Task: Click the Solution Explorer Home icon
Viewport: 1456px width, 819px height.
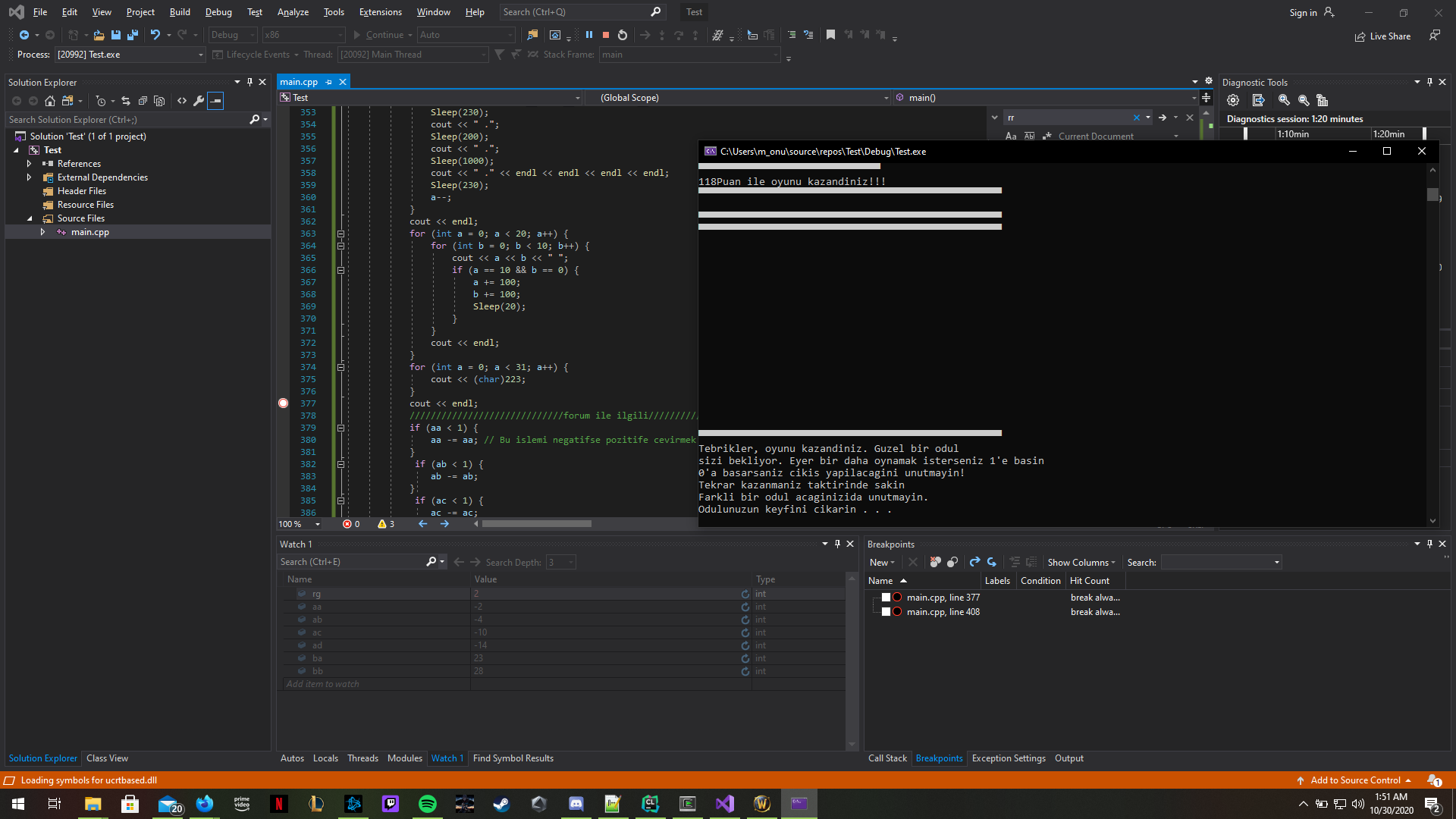Action: pos(50,101)
